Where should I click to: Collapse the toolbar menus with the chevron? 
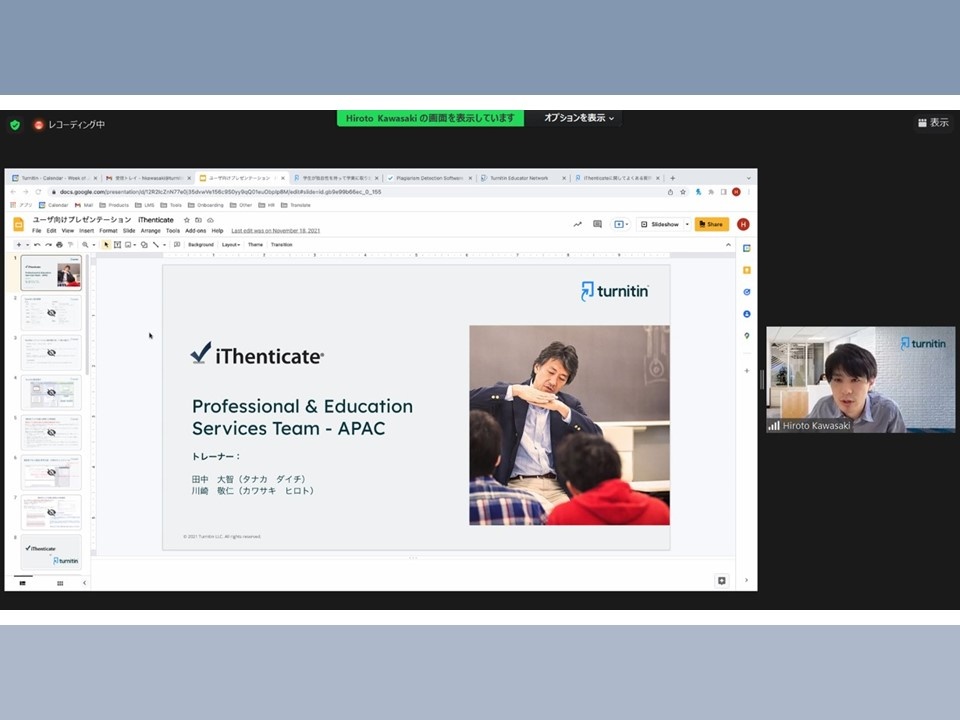click(x=729, y=245)
